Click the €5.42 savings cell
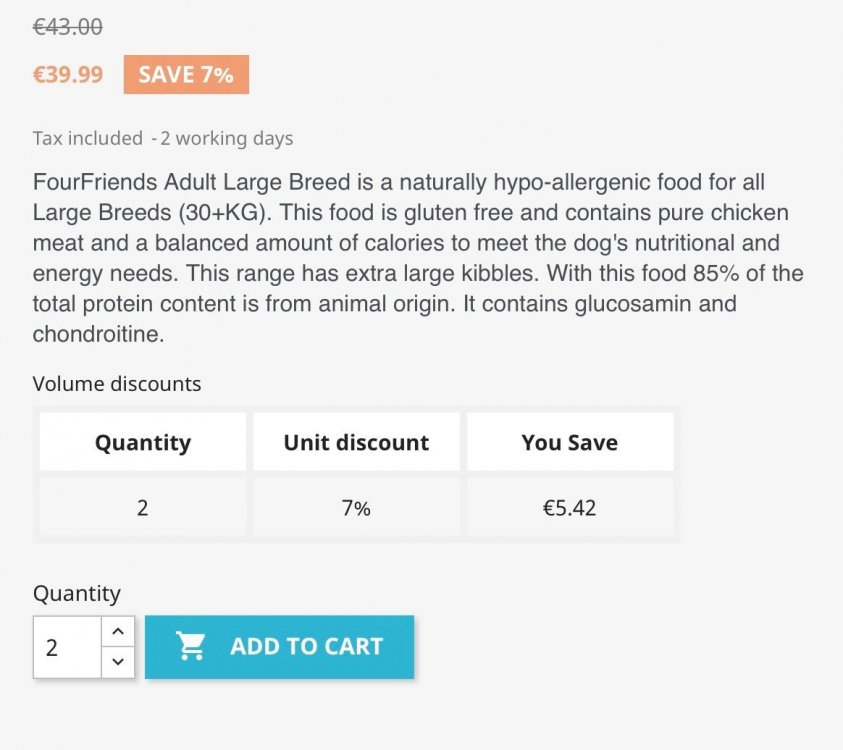 tap(569, 508)
